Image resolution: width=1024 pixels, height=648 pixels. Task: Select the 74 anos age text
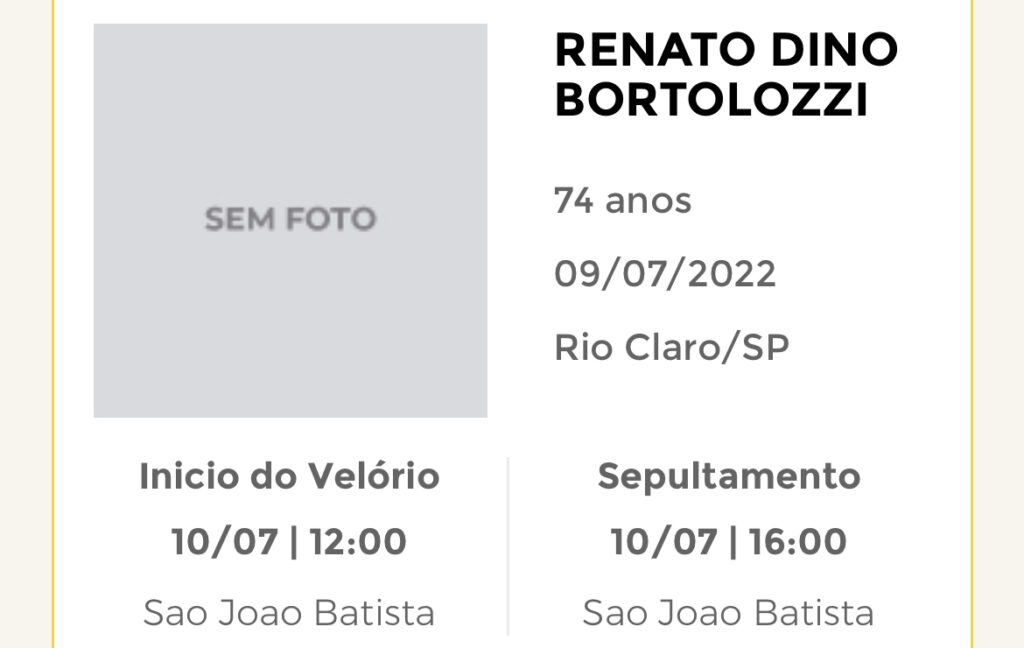click(622, 201)
